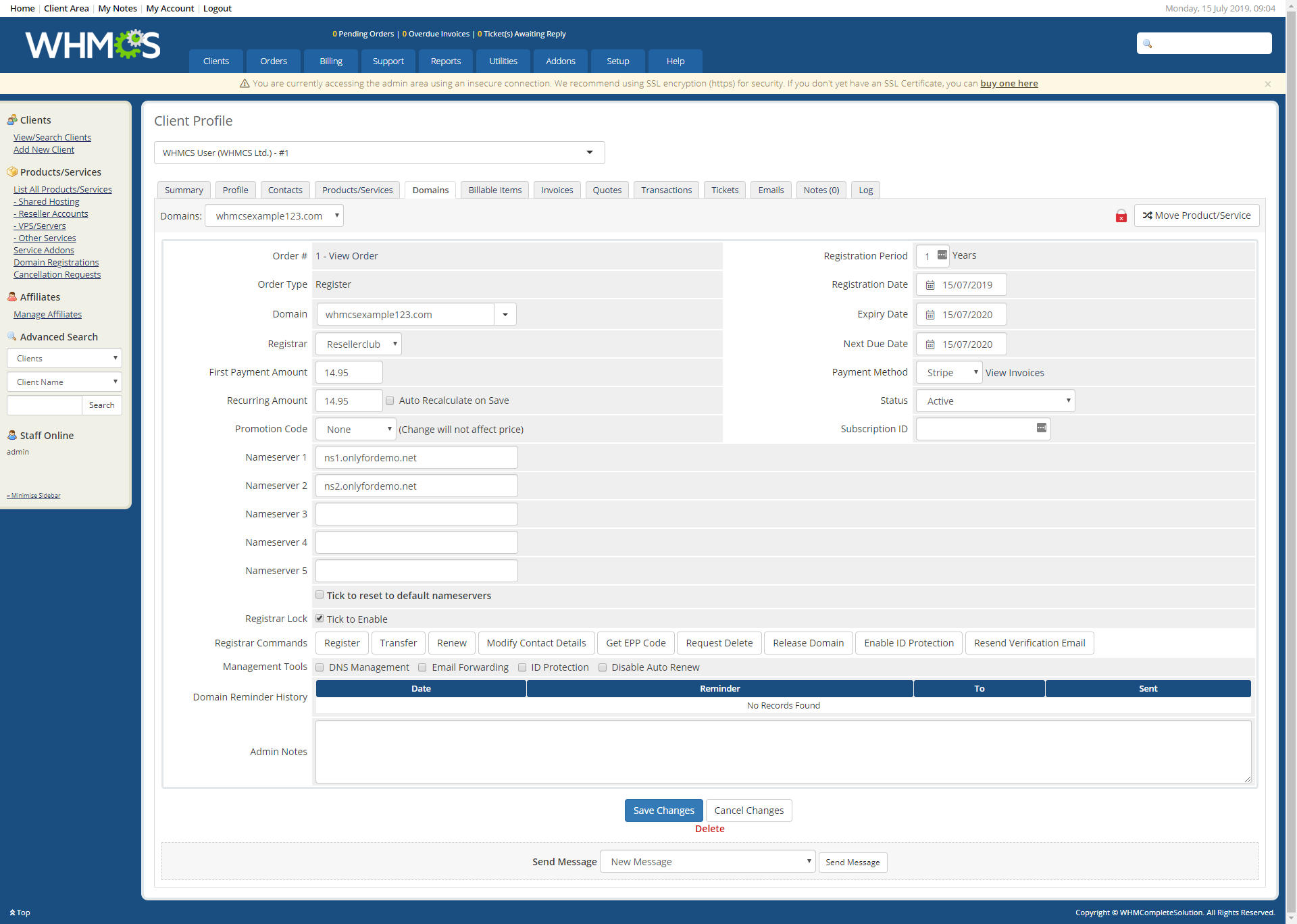The image size is (1297, 924).
Task: Open the Billing menu
Action: (x=331, y=61)
